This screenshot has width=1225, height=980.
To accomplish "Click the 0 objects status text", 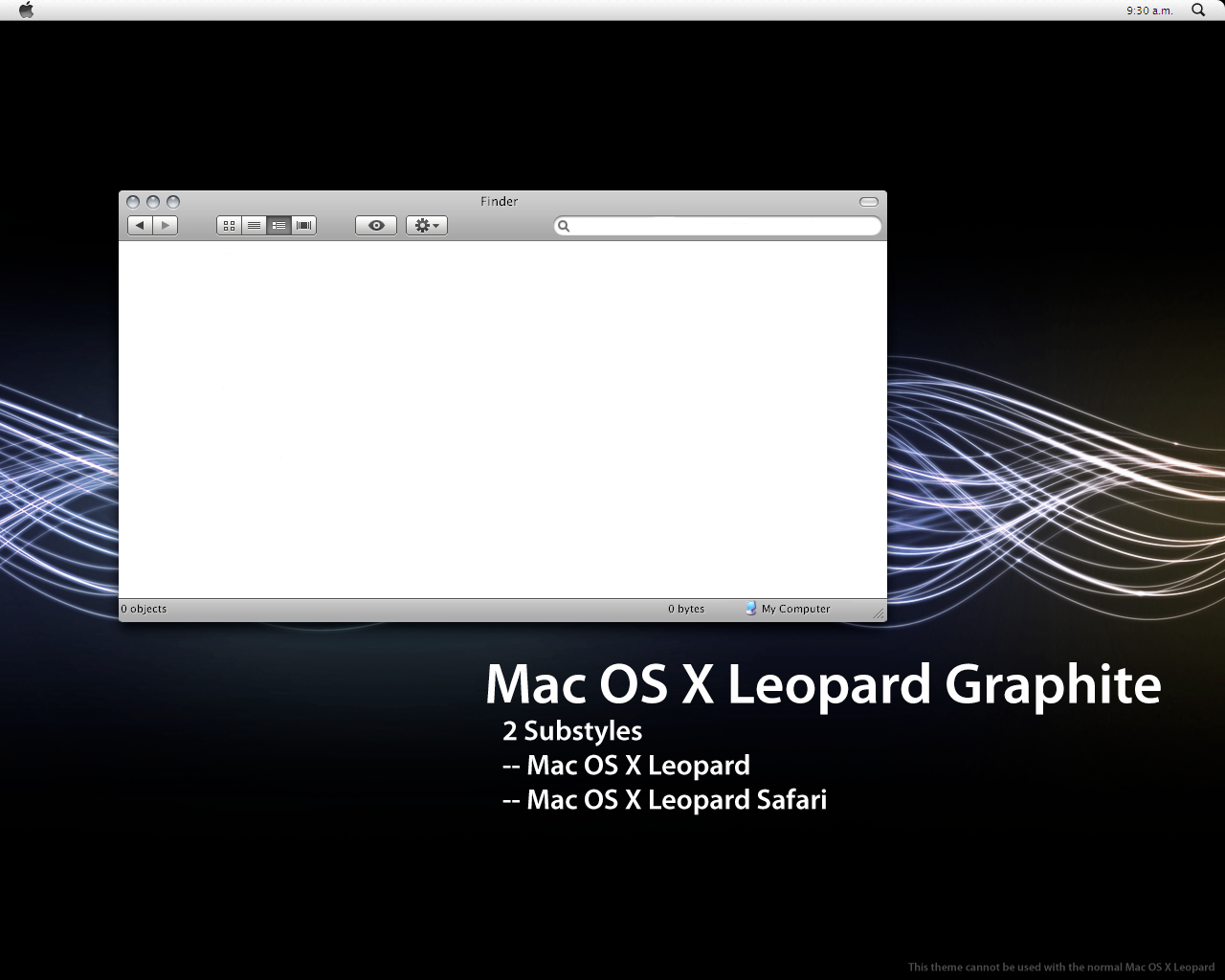I will point(144,609).
